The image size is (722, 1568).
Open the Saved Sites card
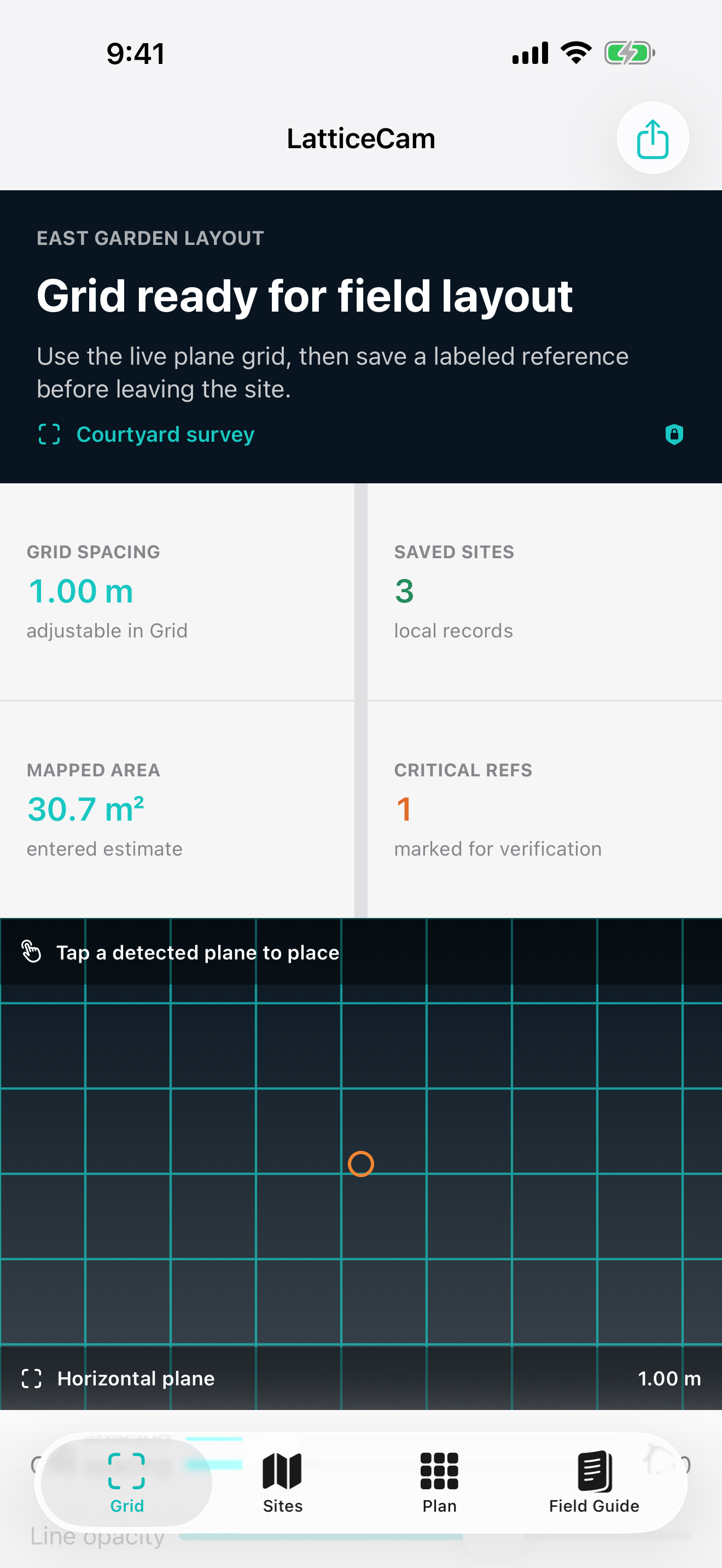click(x=545, y=592)
